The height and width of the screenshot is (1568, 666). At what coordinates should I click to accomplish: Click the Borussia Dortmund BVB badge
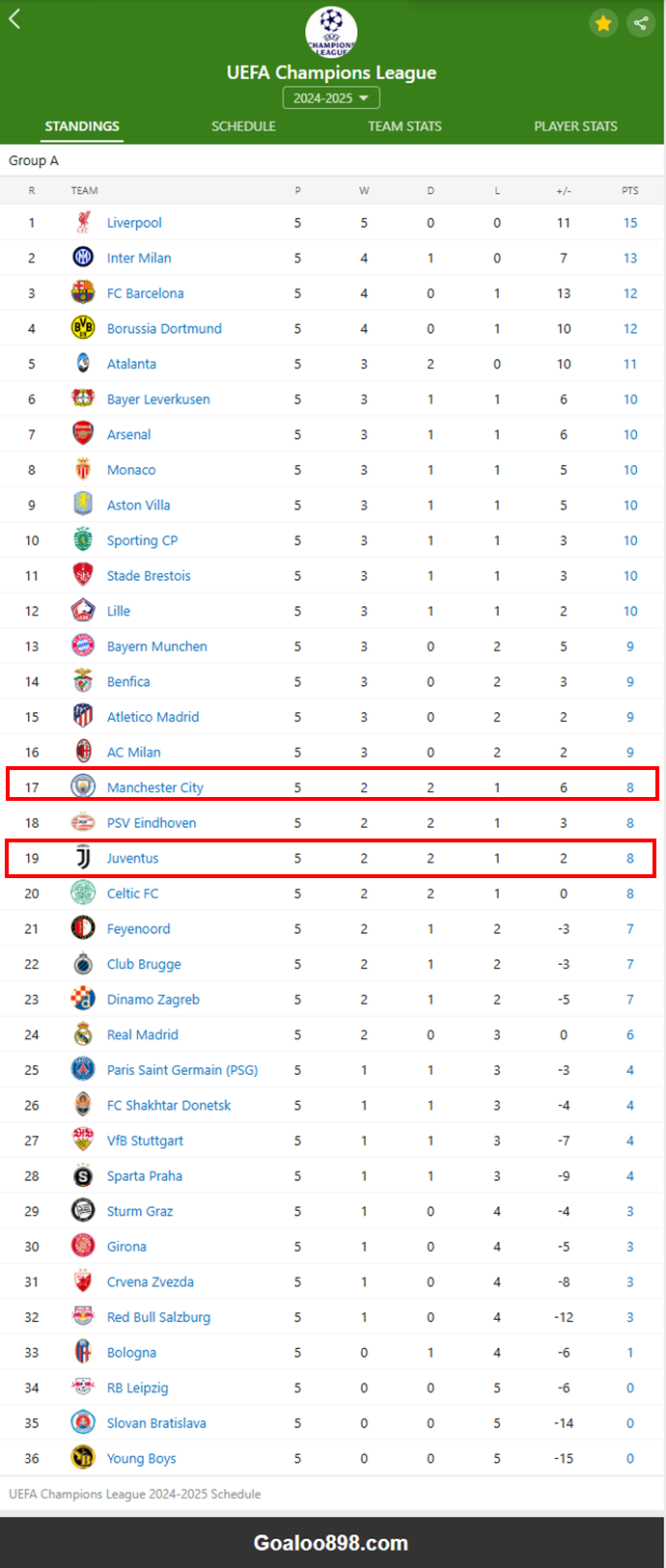[83, 328]
